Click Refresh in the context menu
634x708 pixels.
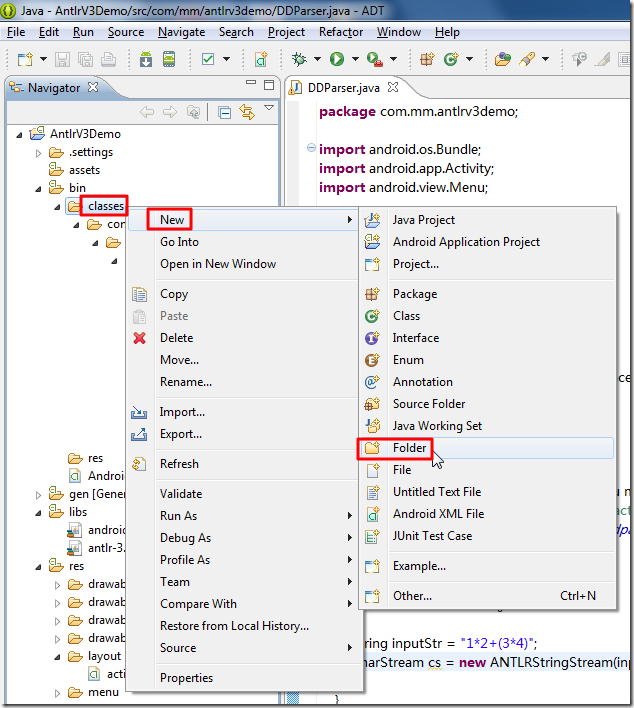click(x=244, y=464)
